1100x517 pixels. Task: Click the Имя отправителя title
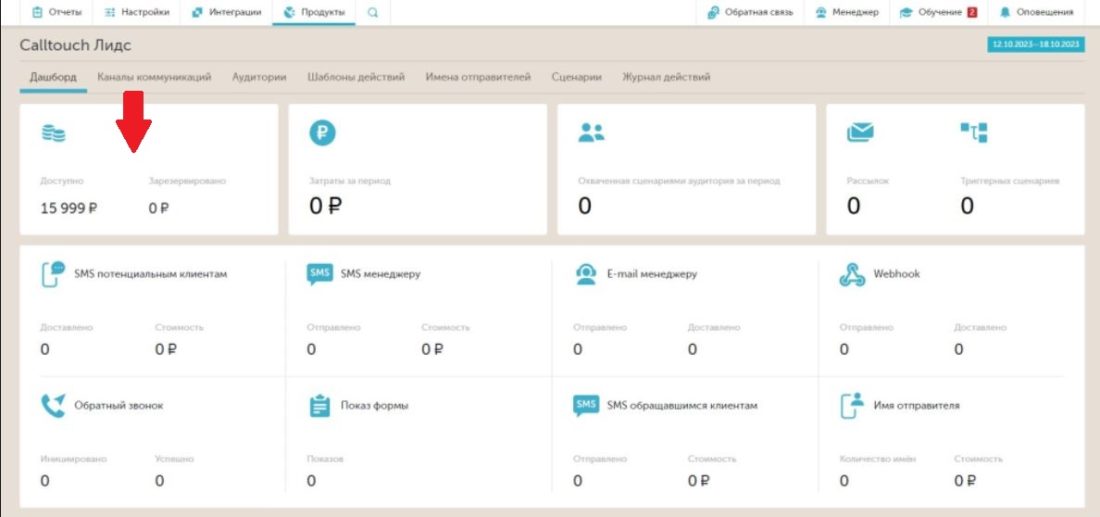[916, 406]
